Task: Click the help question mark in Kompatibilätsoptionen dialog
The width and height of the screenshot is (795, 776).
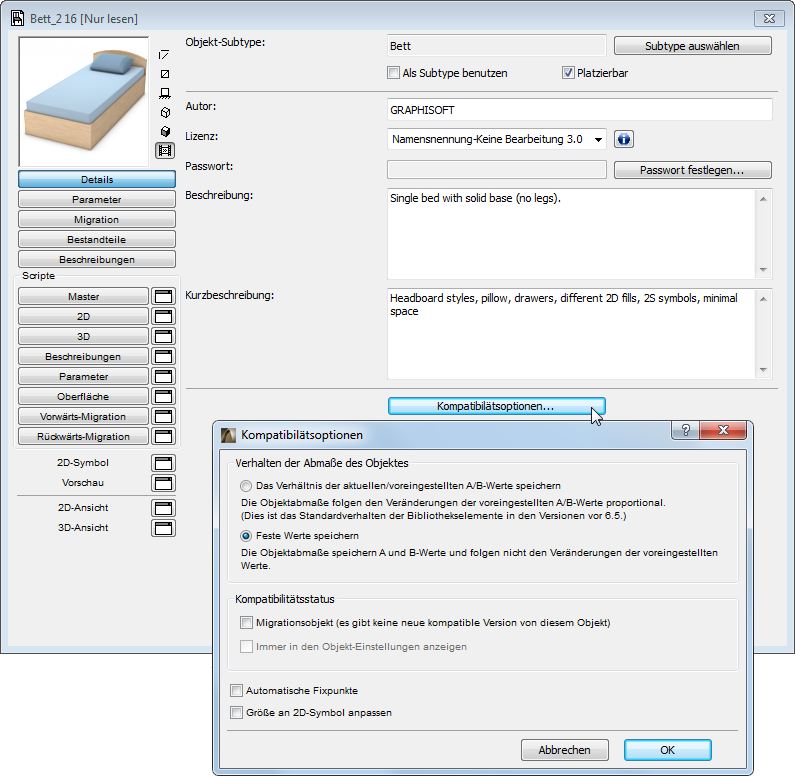Action: click(x=685, y=430)
